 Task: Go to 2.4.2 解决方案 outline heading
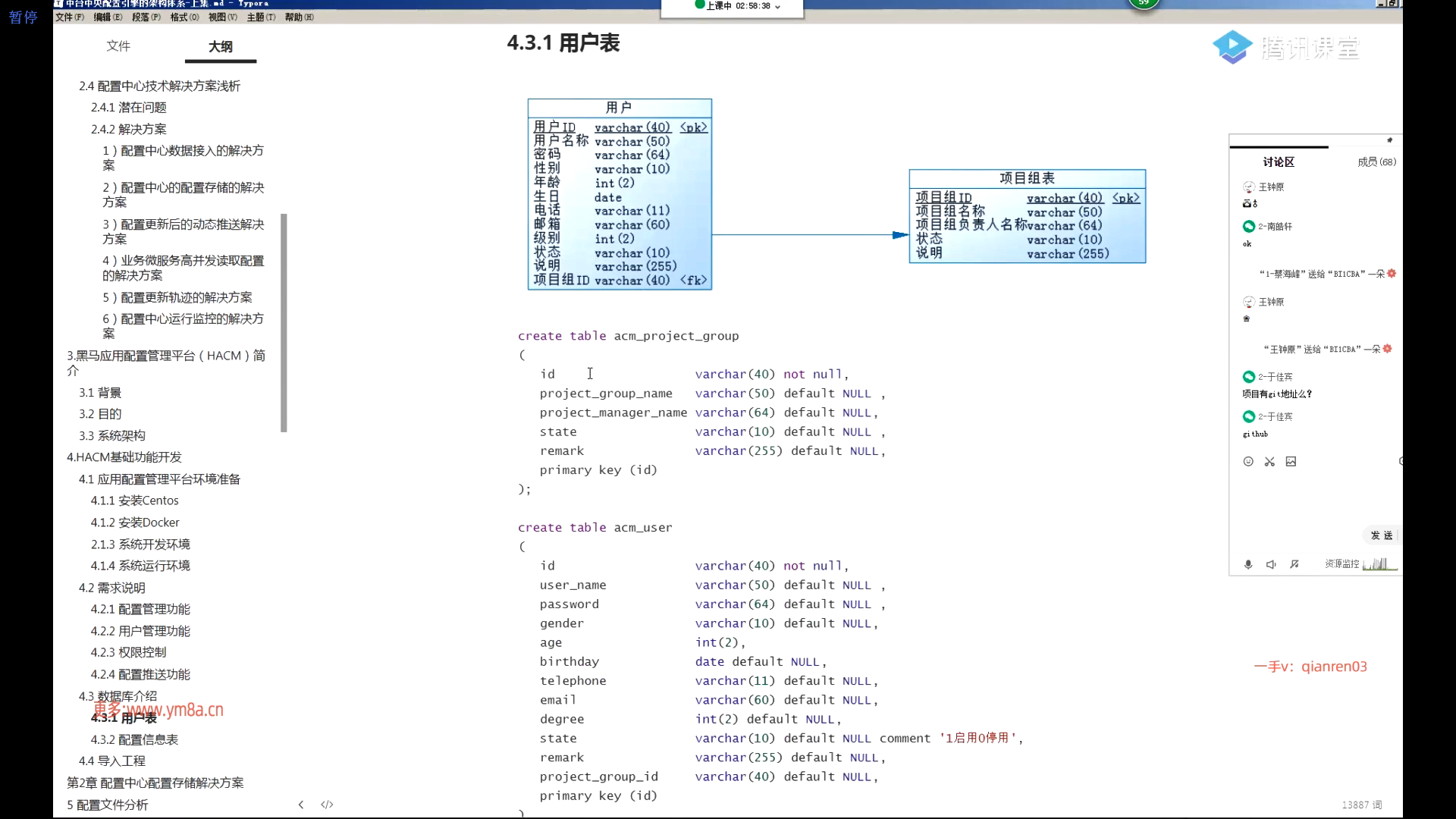[x=128, y=129]
